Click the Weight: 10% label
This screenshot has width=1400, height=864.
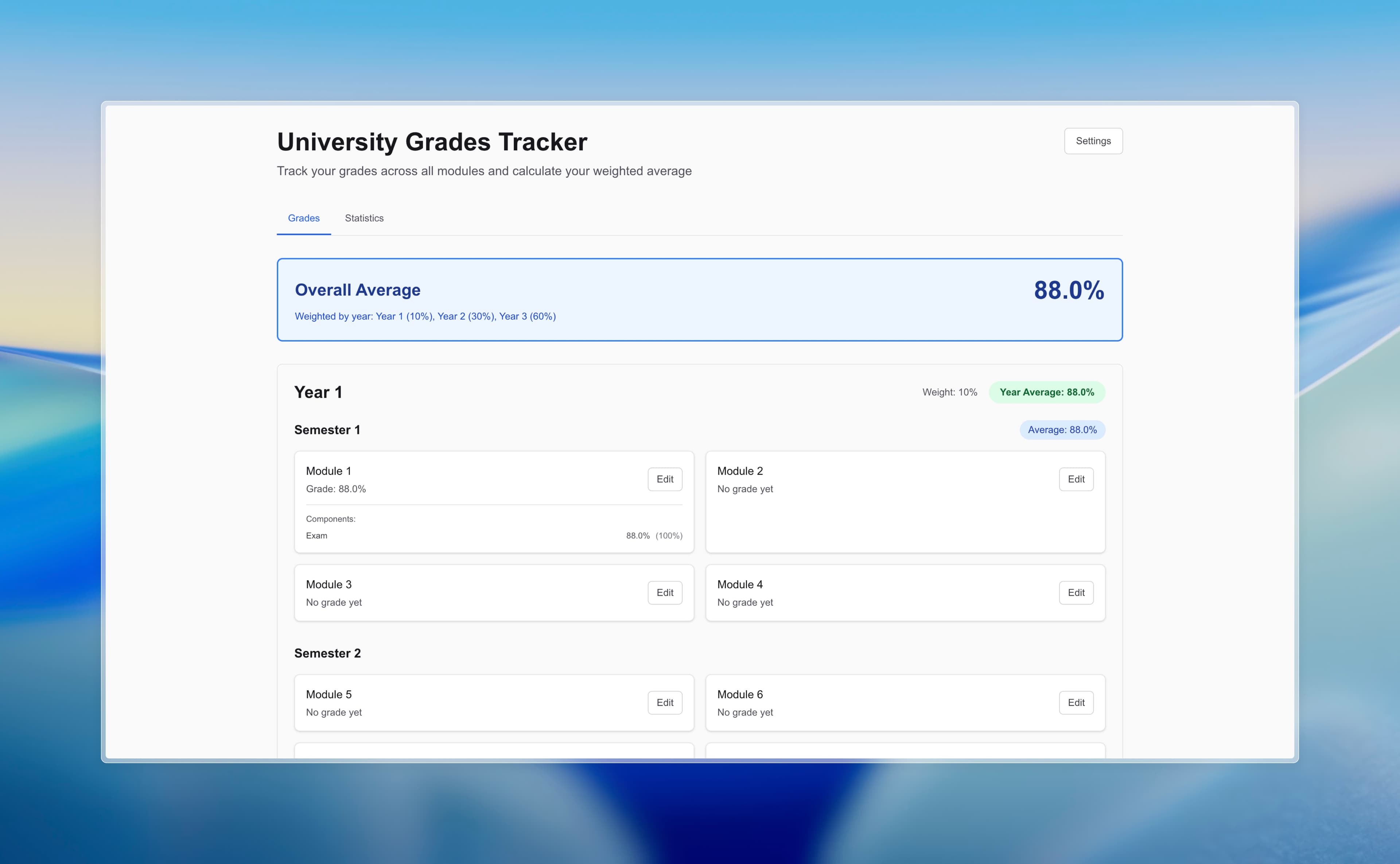[949, 392]
